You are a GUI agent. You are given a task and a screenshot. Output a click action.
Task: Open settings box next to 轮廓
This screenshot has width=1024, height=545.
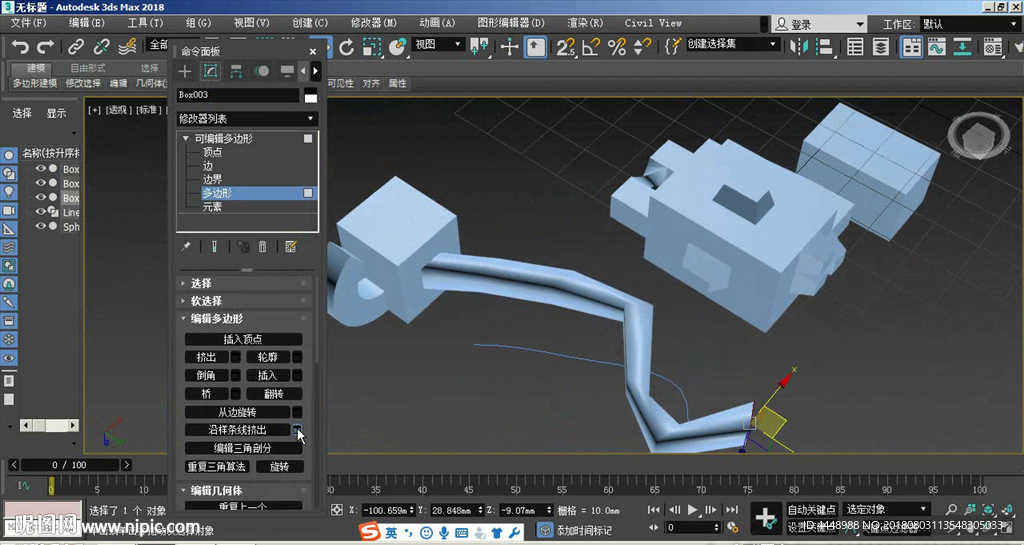tap(297, 357)
